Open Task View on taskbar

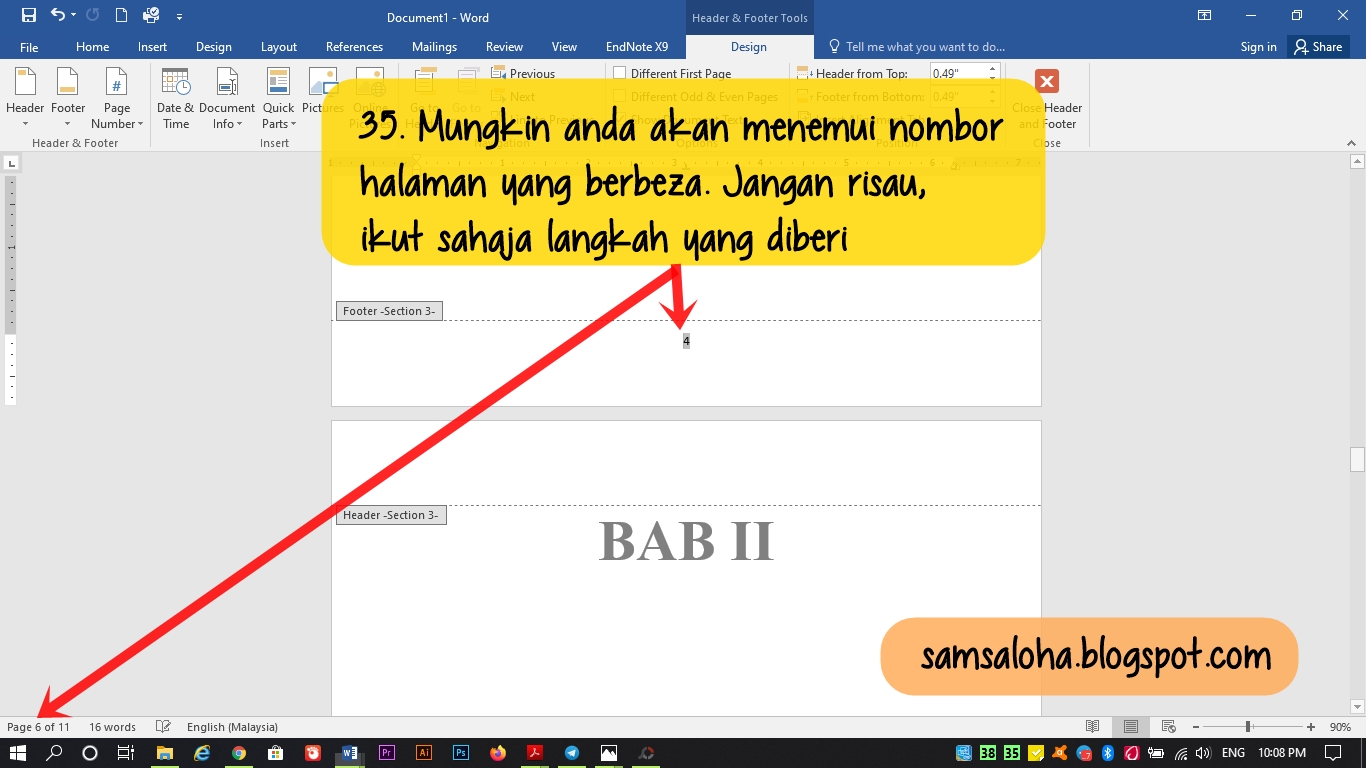(x=125, y=753)
